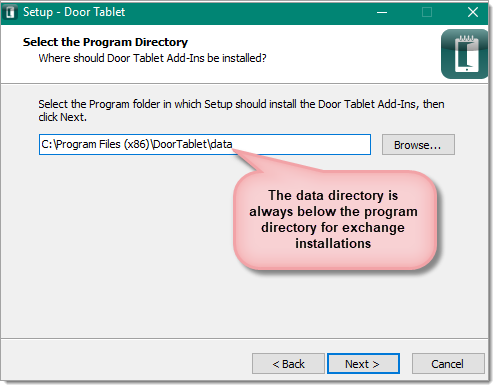Image resolution: width=497 pixels, height=389 pixels.
Task: Click the word "installations" inside the callout
Action: click(333, 244)
